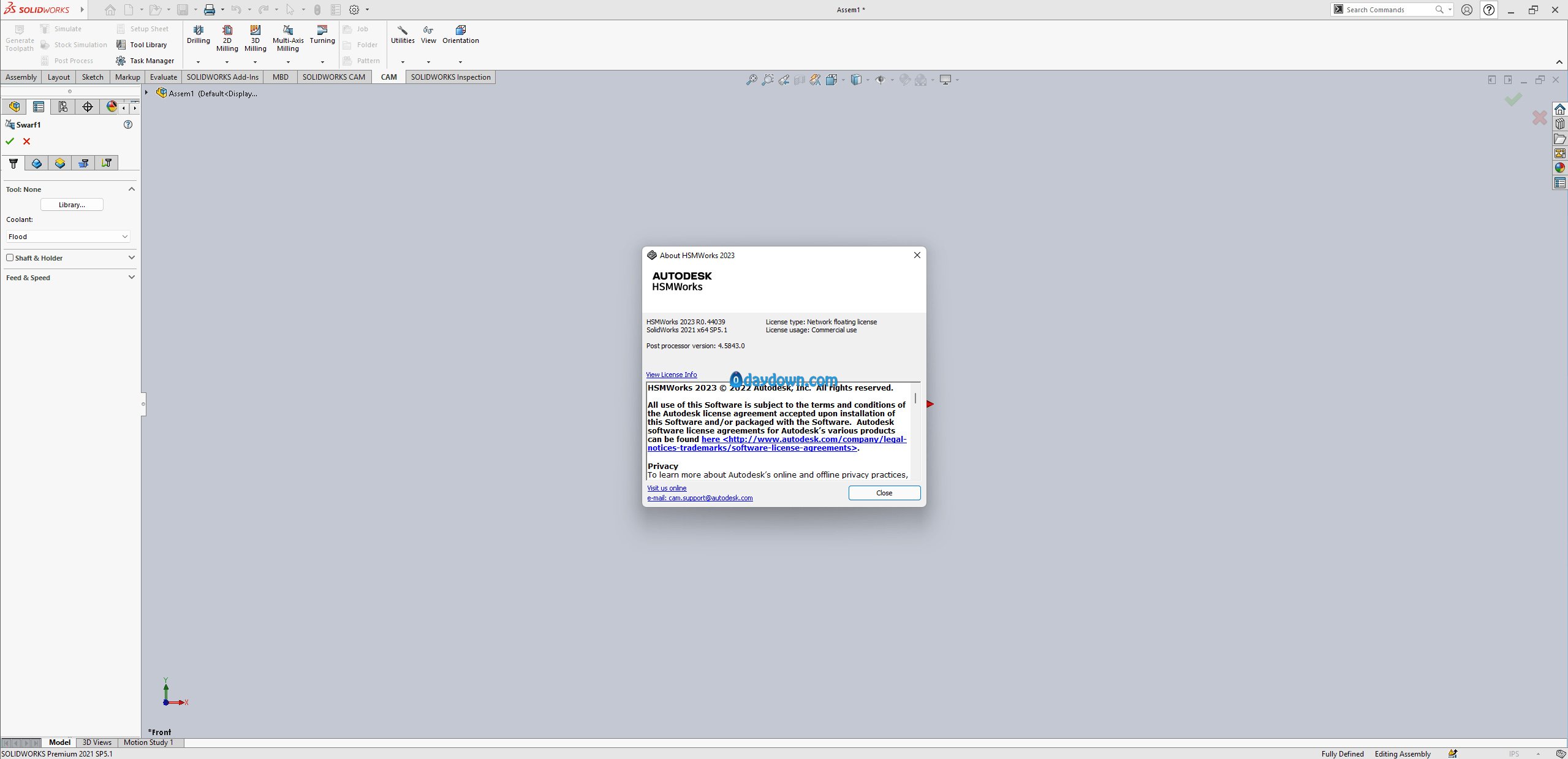
Task: Open the View License Info link
Action: pos(671,375)
